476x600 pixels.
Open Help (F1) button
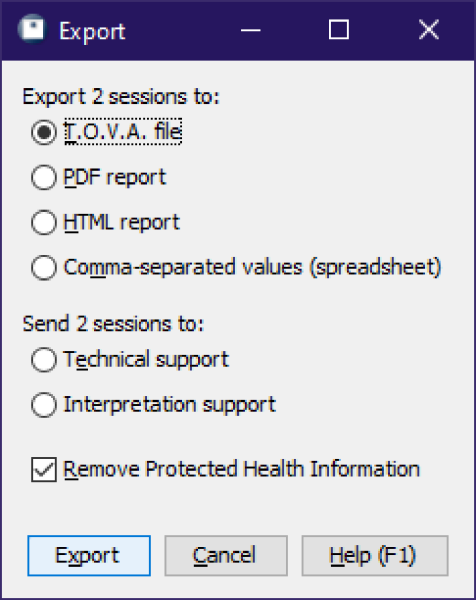coord(375,555)
